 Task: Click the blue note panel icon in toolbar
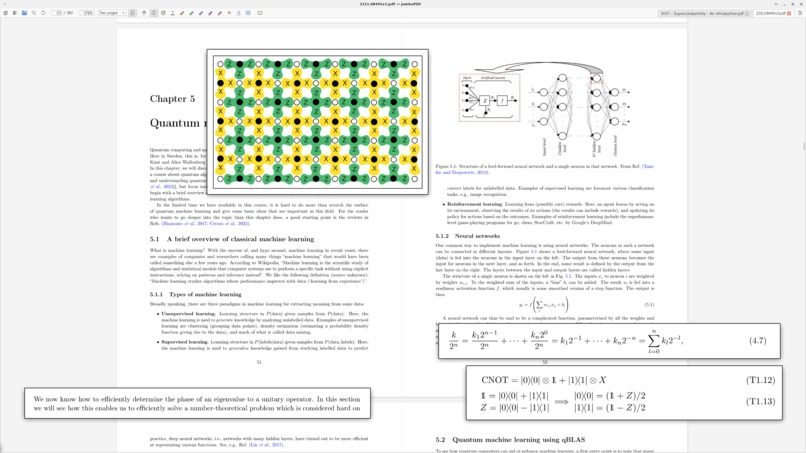point(248,13)
